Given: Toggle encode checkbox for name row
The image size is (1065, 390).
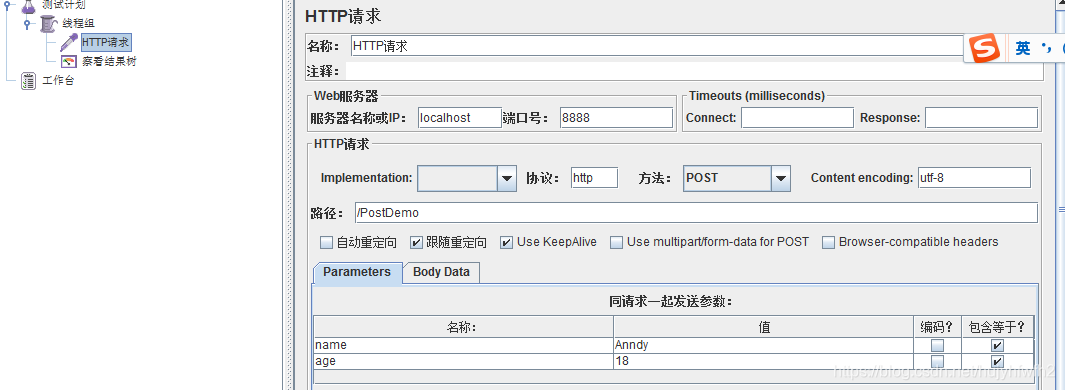Looking at the screenshot, I should [x=937, y=345].
